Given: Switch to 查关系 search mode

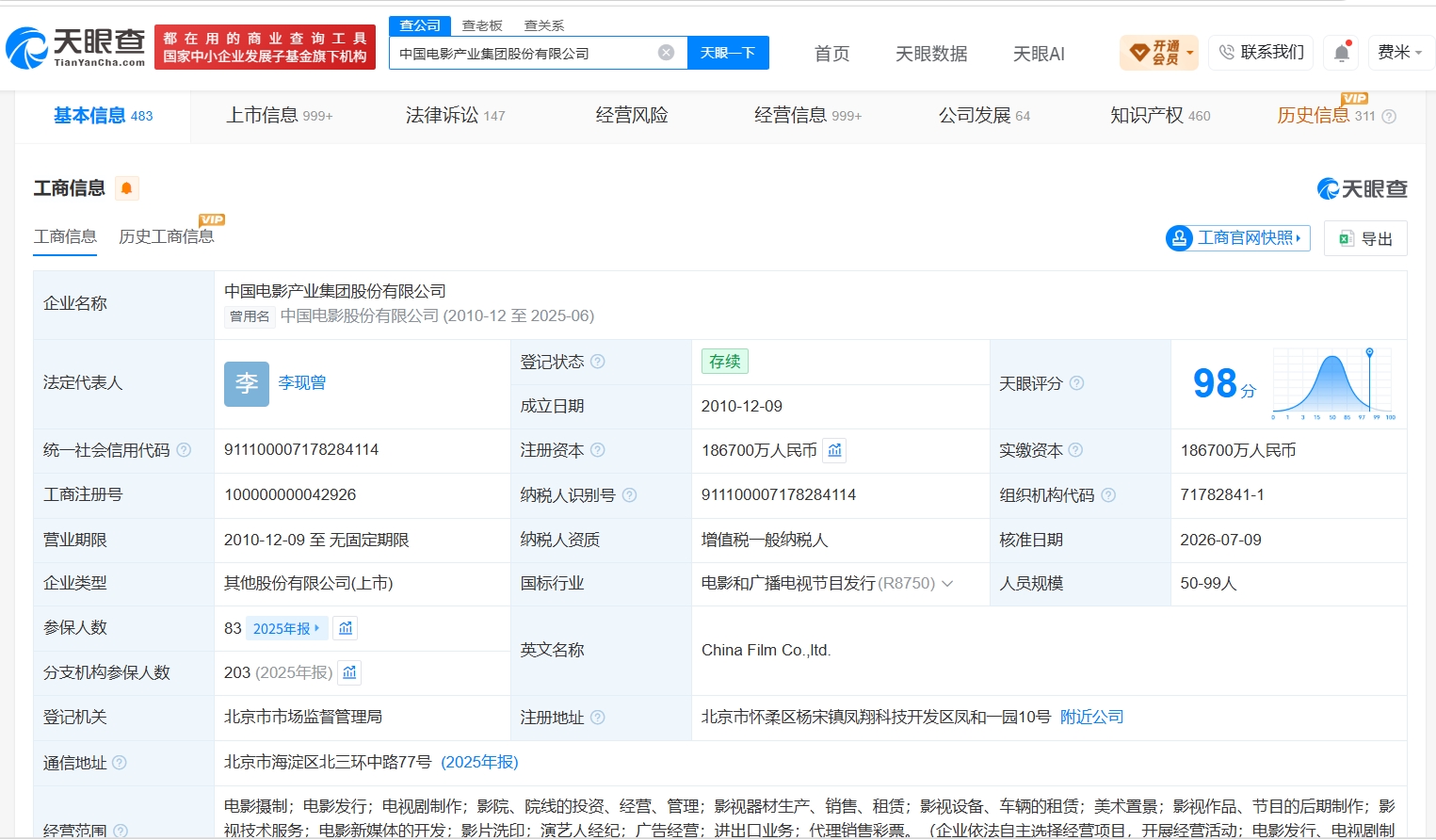Looking at the screenshot, I should (x=544, y=25).
